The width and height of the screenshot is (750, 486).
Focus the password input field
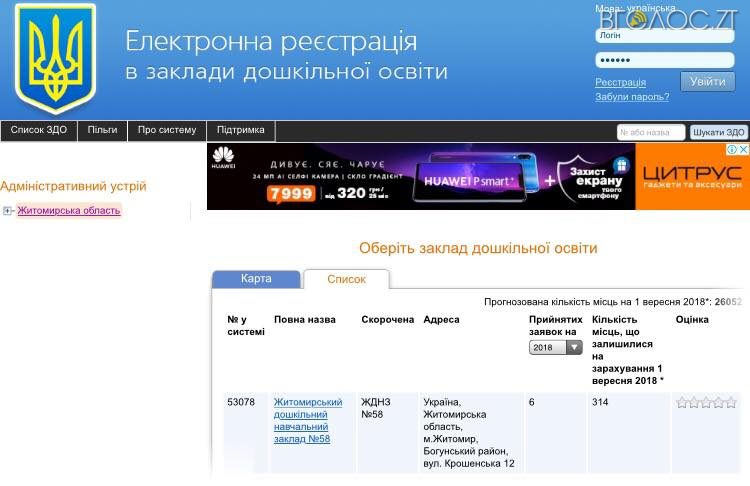[664, 60]
